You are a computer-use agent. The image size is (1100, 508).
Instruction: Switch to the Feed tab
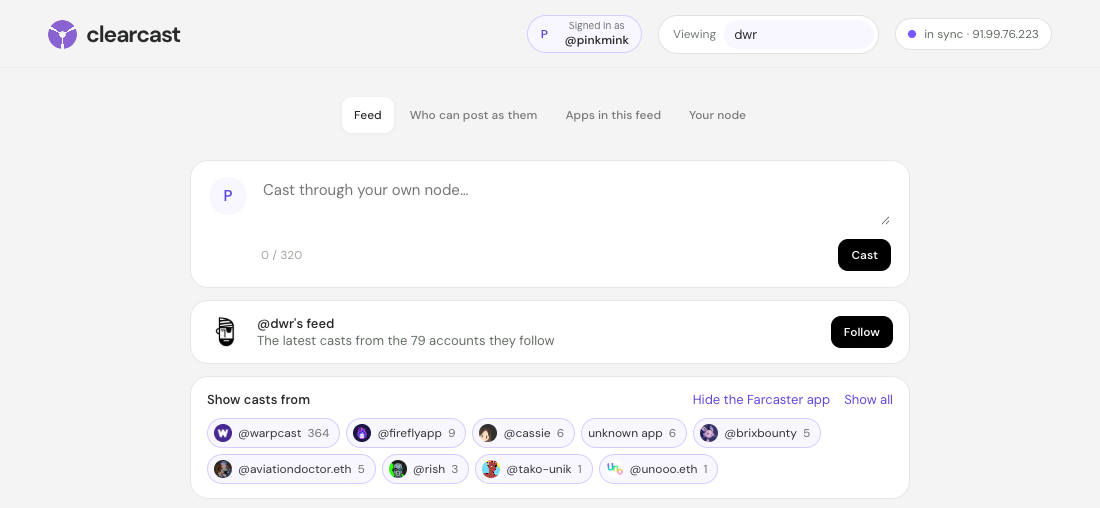tap(368, 115)
